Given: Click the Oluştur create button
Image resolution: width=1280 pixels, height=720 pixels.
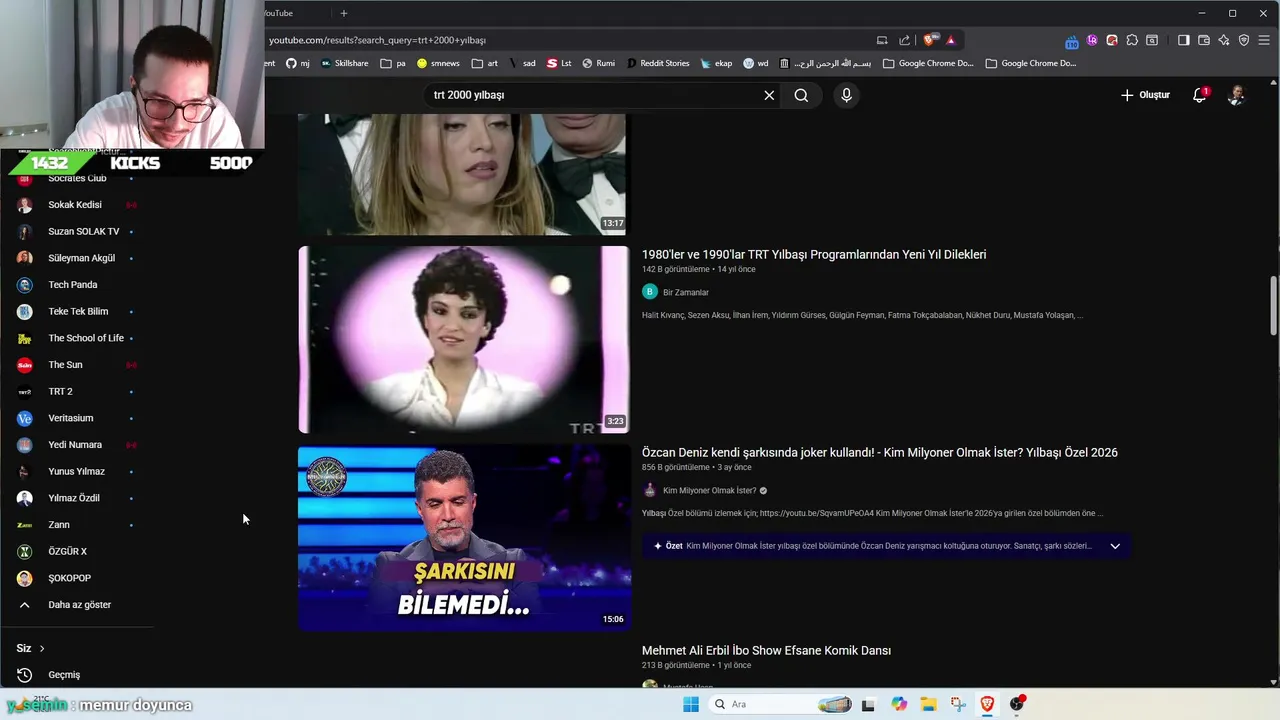Looking at the screenshot, I should (x=1145, y=95).
